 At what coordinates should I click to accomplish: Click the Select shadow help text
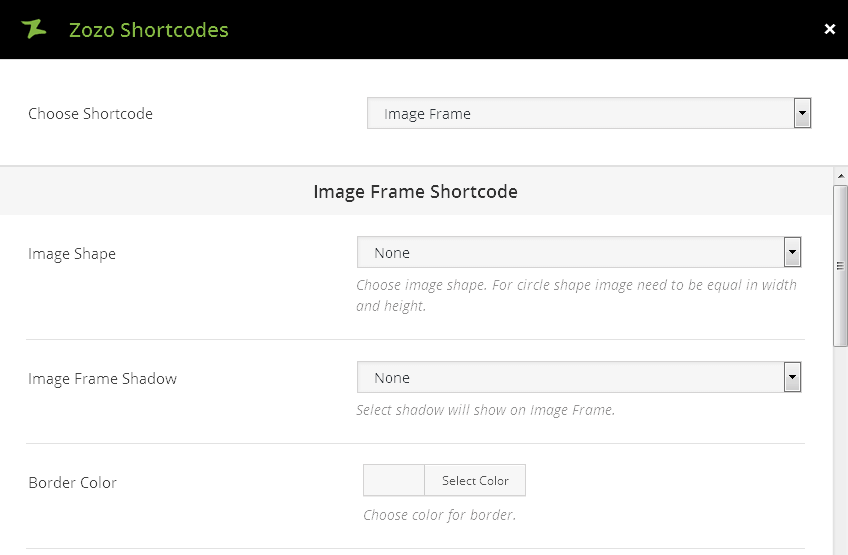point(485,410)
